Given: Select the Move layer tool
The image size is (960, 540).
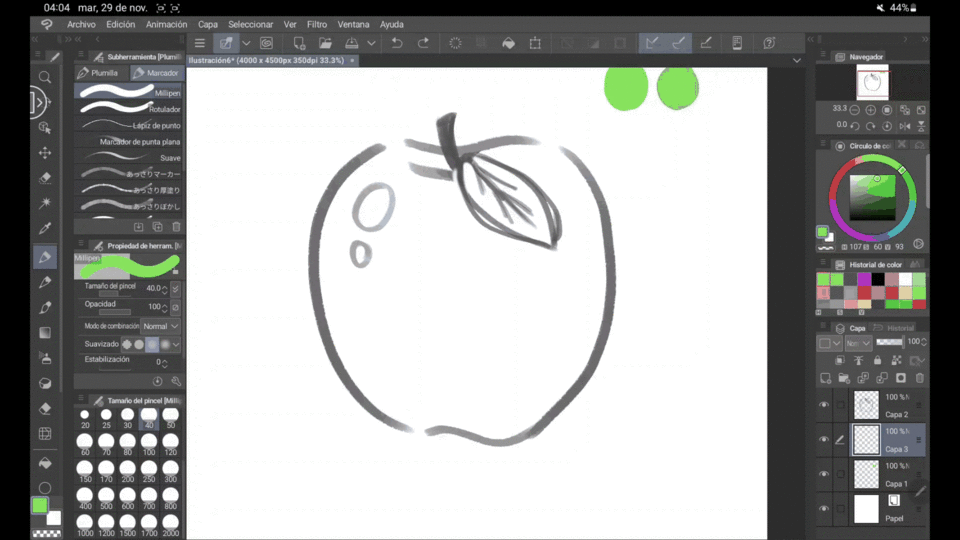Looking at the screenshot, I should [x=45, y=152].
